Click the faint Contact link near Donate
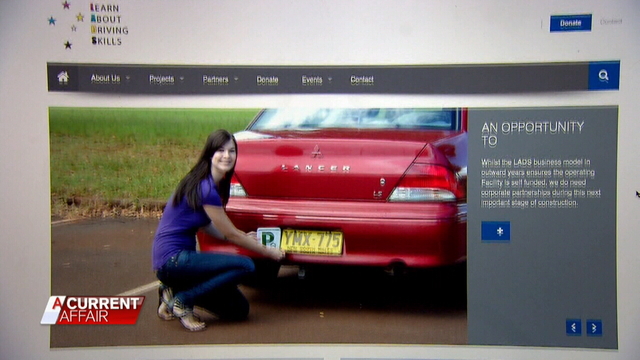The image size is (640, 360). click(x=611, y=22)
